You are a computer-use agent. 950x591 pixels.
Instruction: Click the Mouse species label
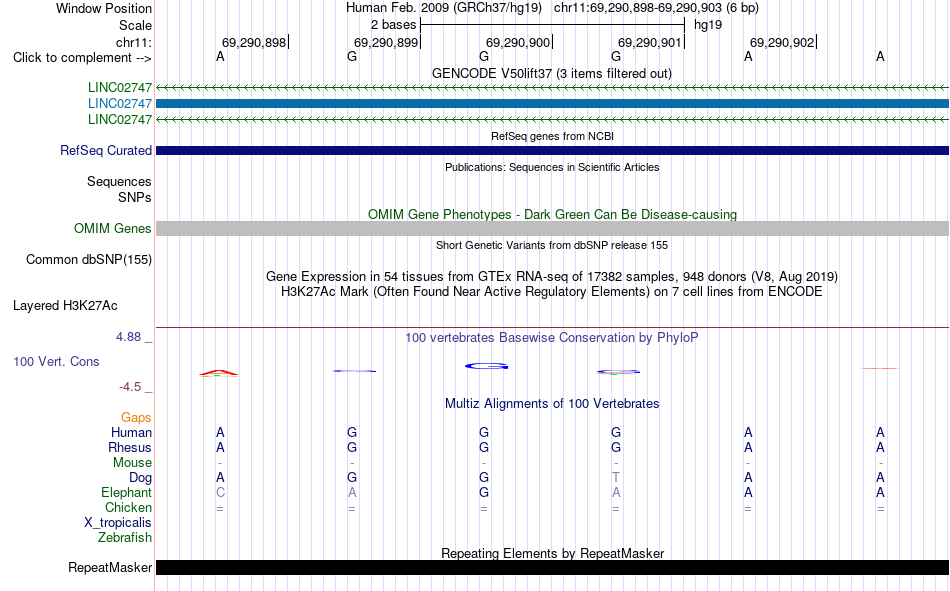coord(132,462)
